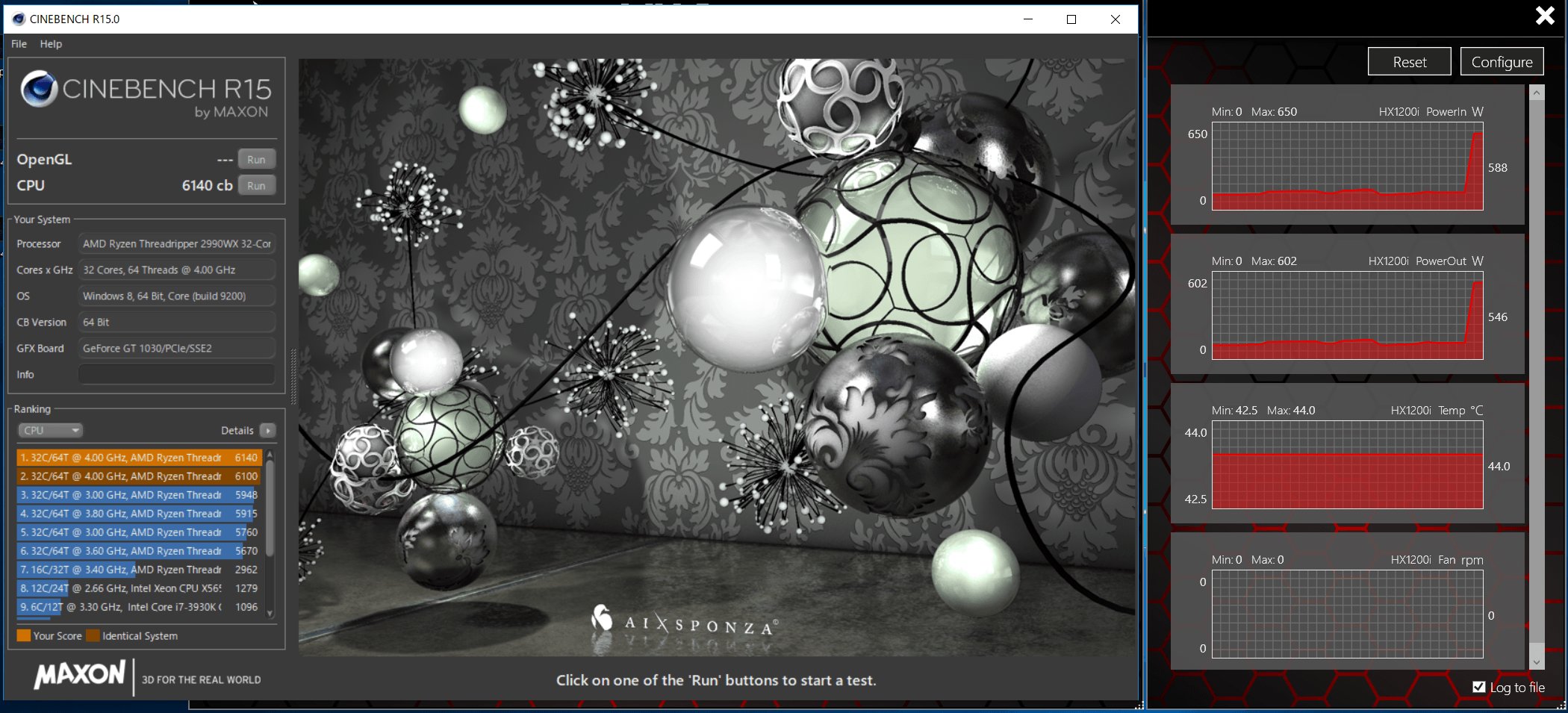Click Reset in the monitor panel
This screenshot has height=713, width=1568.
1410,62
